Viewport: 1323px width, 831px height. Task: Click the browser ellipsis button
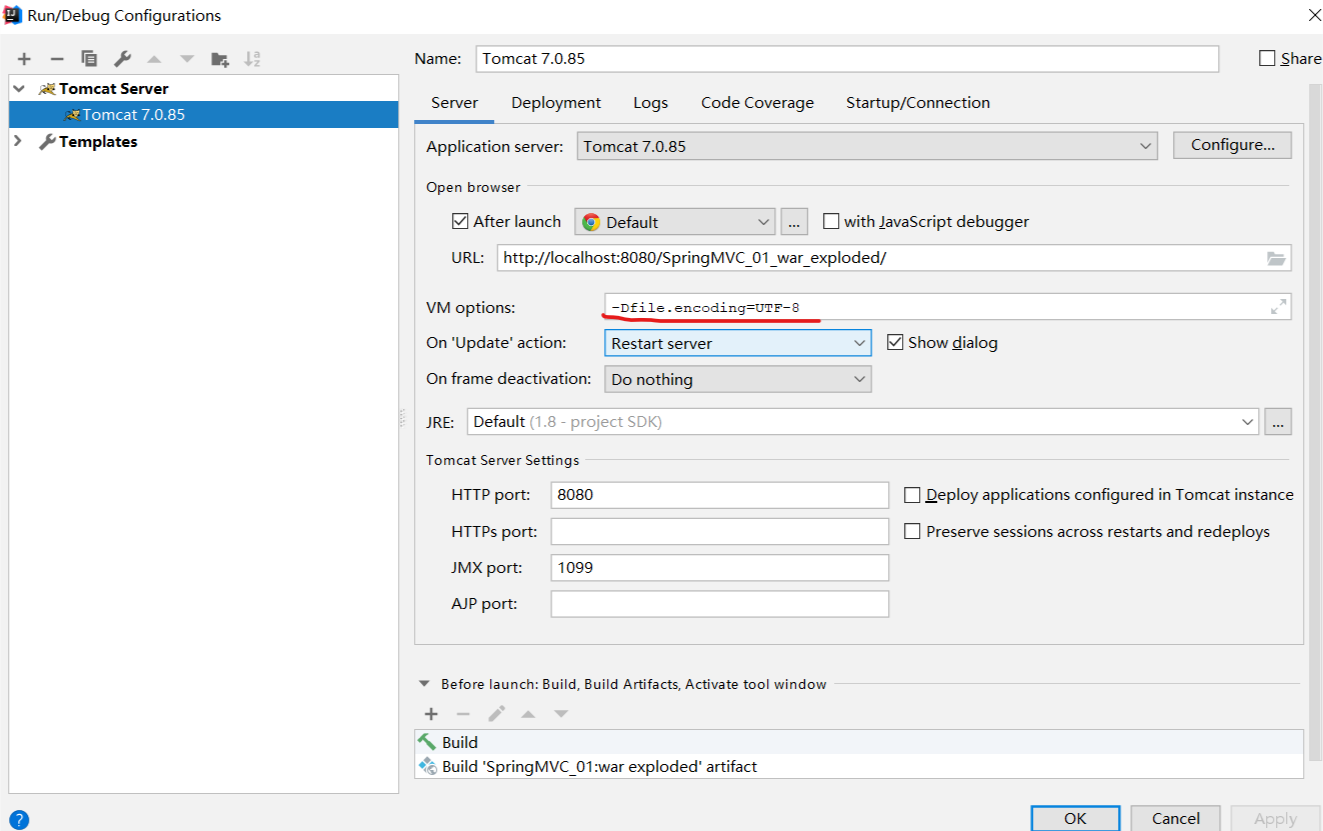(794, 222)
